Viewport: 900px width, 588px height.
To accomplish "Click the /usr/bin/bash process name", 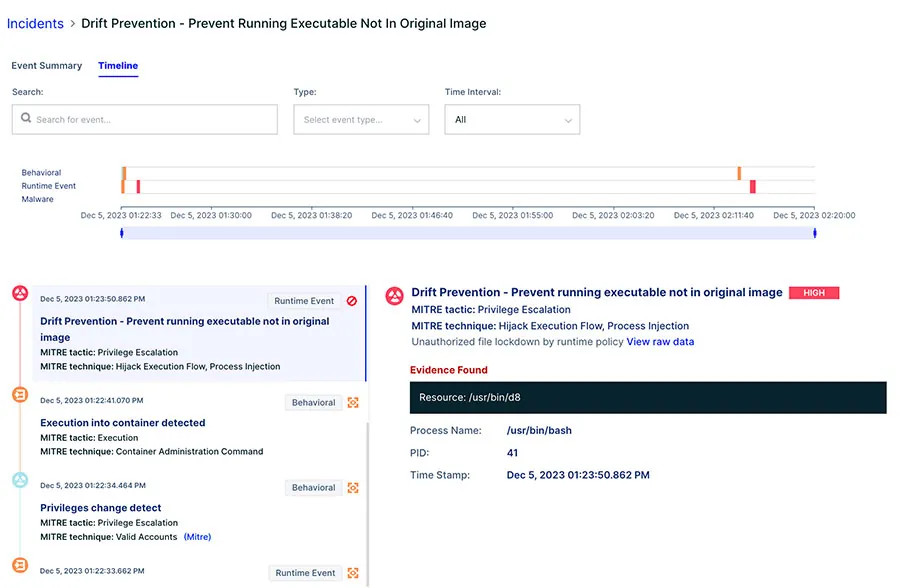I will click(539, 430).
